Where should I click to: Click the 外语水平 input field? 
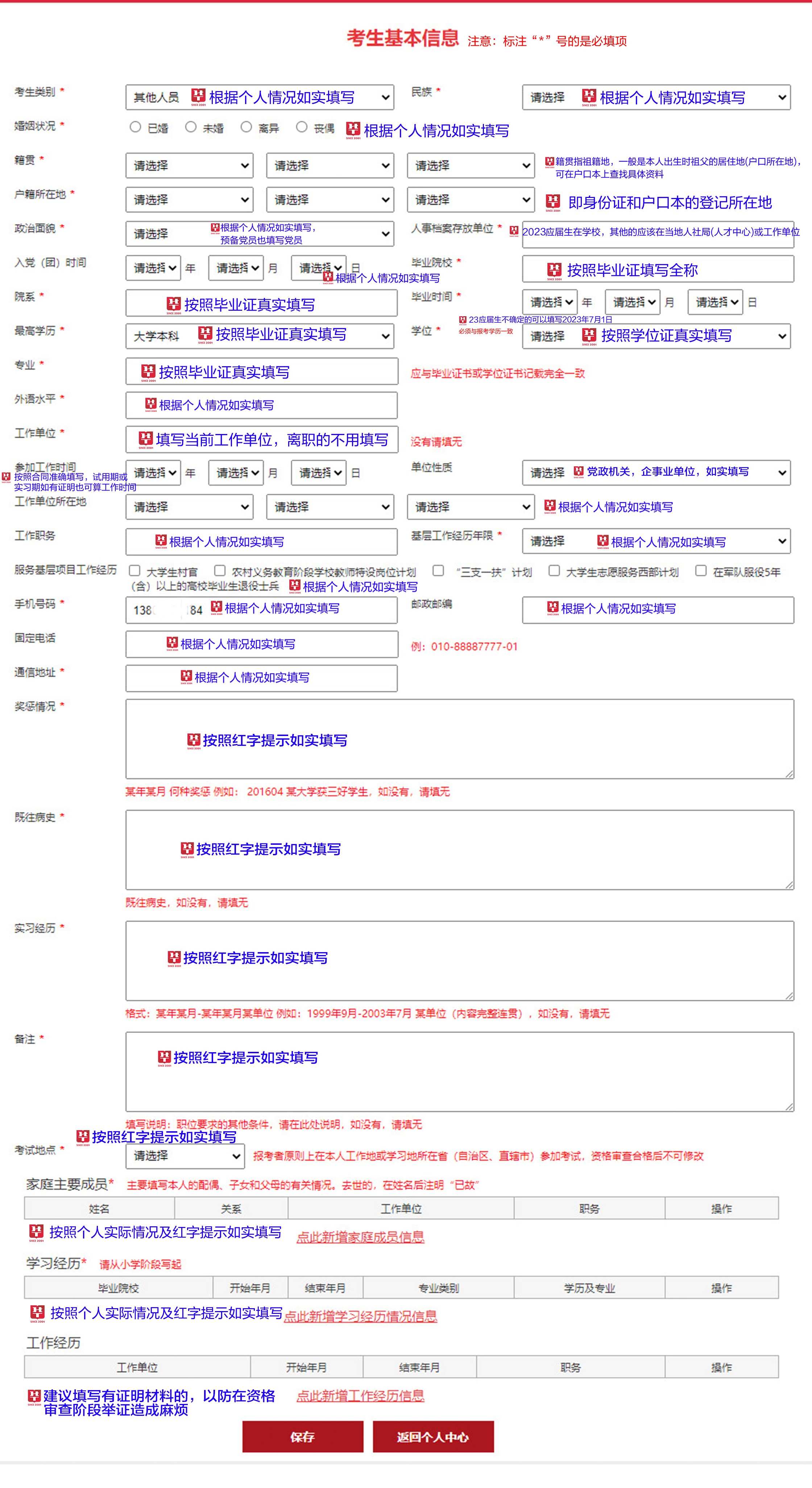262,405
